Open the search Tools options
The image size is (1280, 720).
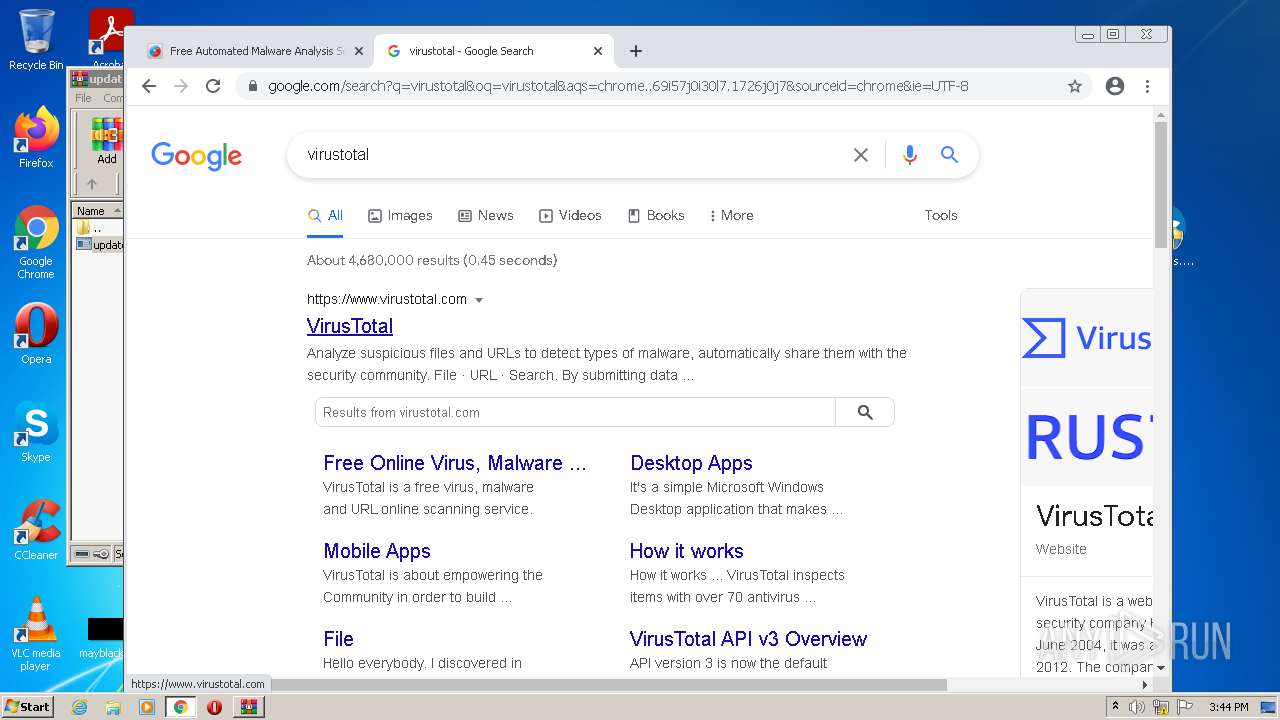pos(941,216)
